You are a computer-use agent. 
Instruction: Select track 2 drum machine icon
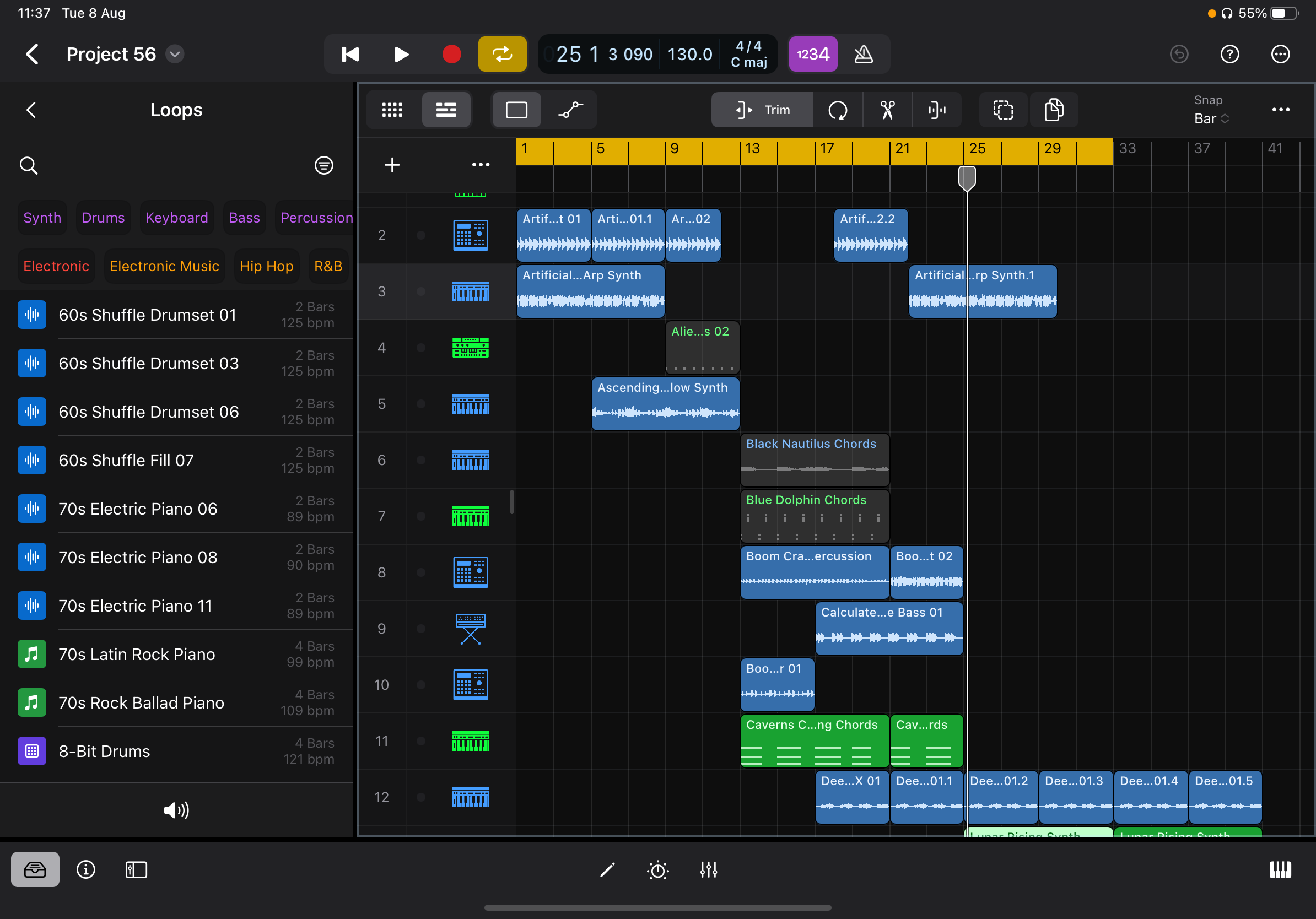click(471, 235)
